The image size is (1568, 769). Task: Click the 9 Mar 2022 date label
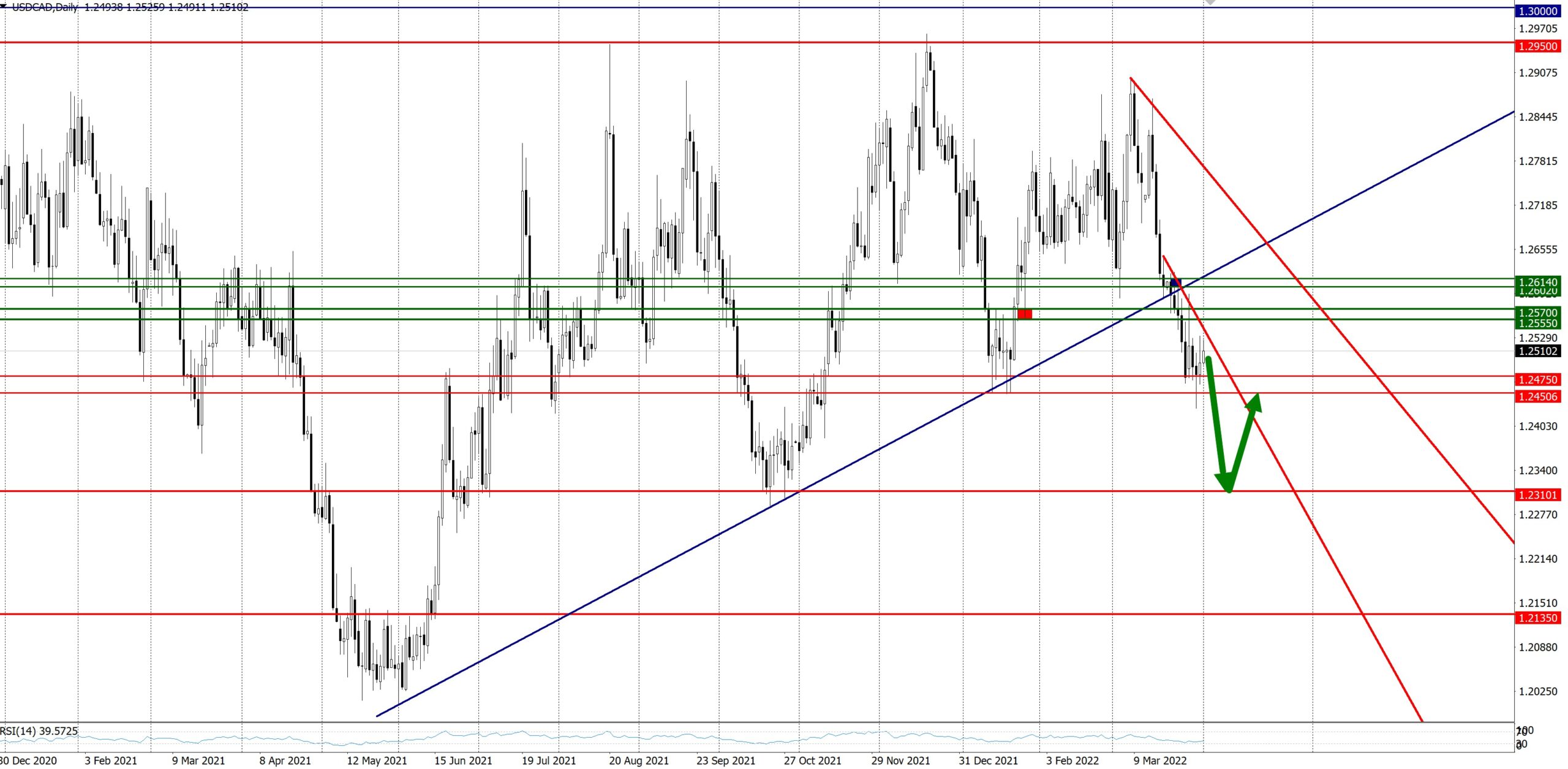(1159, 760)
